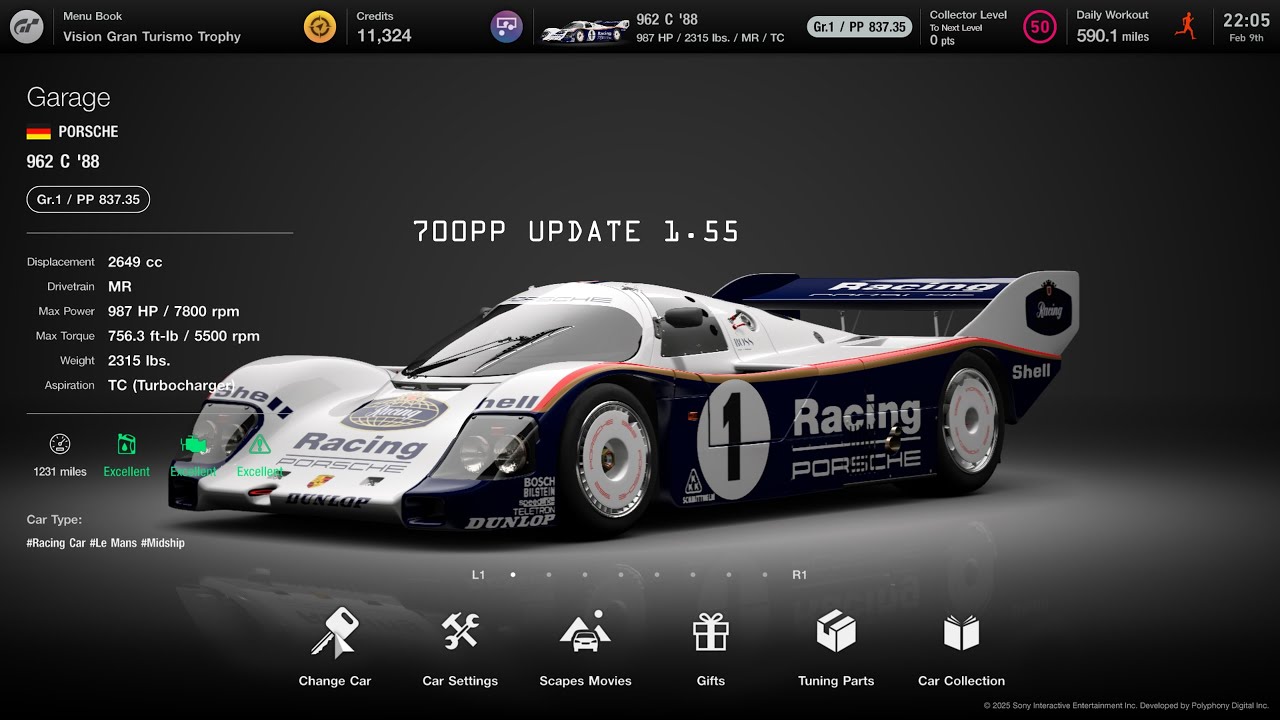Click the oil condition icon
The height and width of the screenshot is (720, 1280).
(x=126, y=444)
